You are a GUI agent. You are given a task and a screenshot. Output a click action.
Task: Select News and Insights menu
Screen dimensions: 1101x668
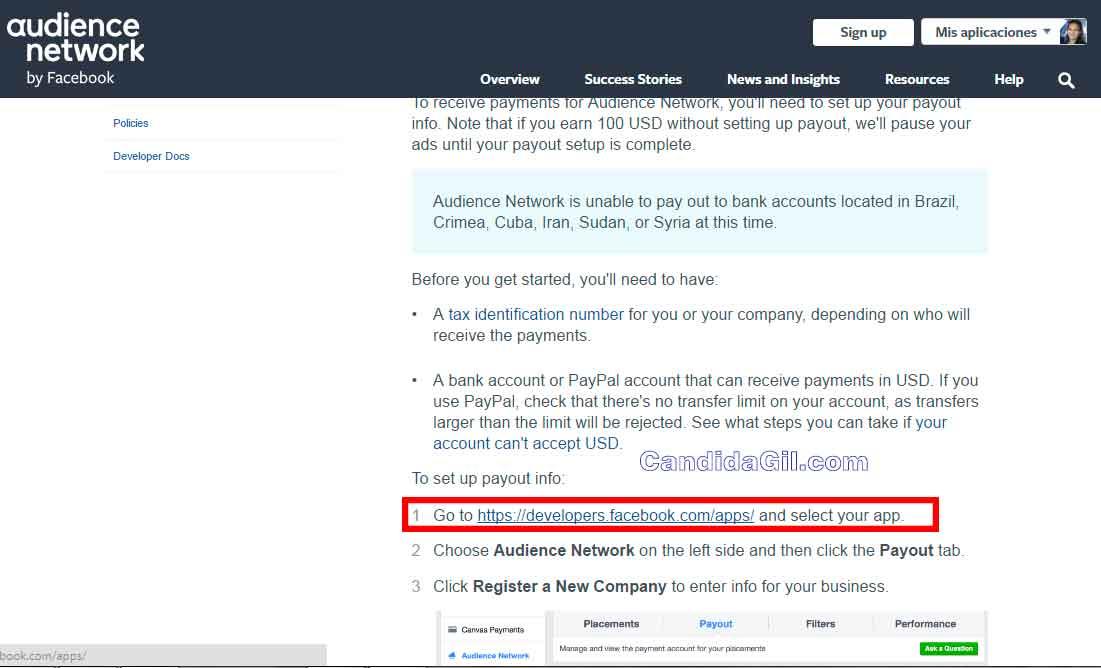(783, 79)
